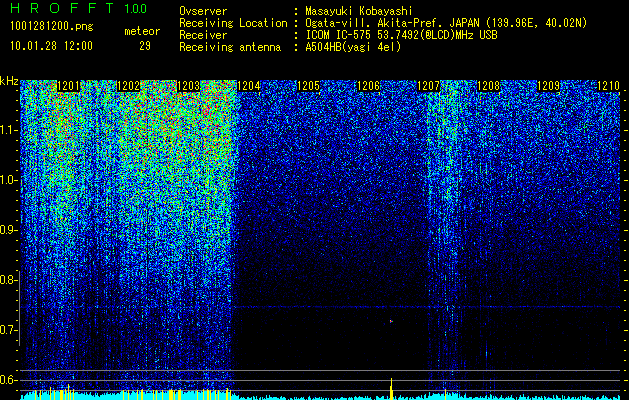Click the Receiver field label

tap(203, 35)
